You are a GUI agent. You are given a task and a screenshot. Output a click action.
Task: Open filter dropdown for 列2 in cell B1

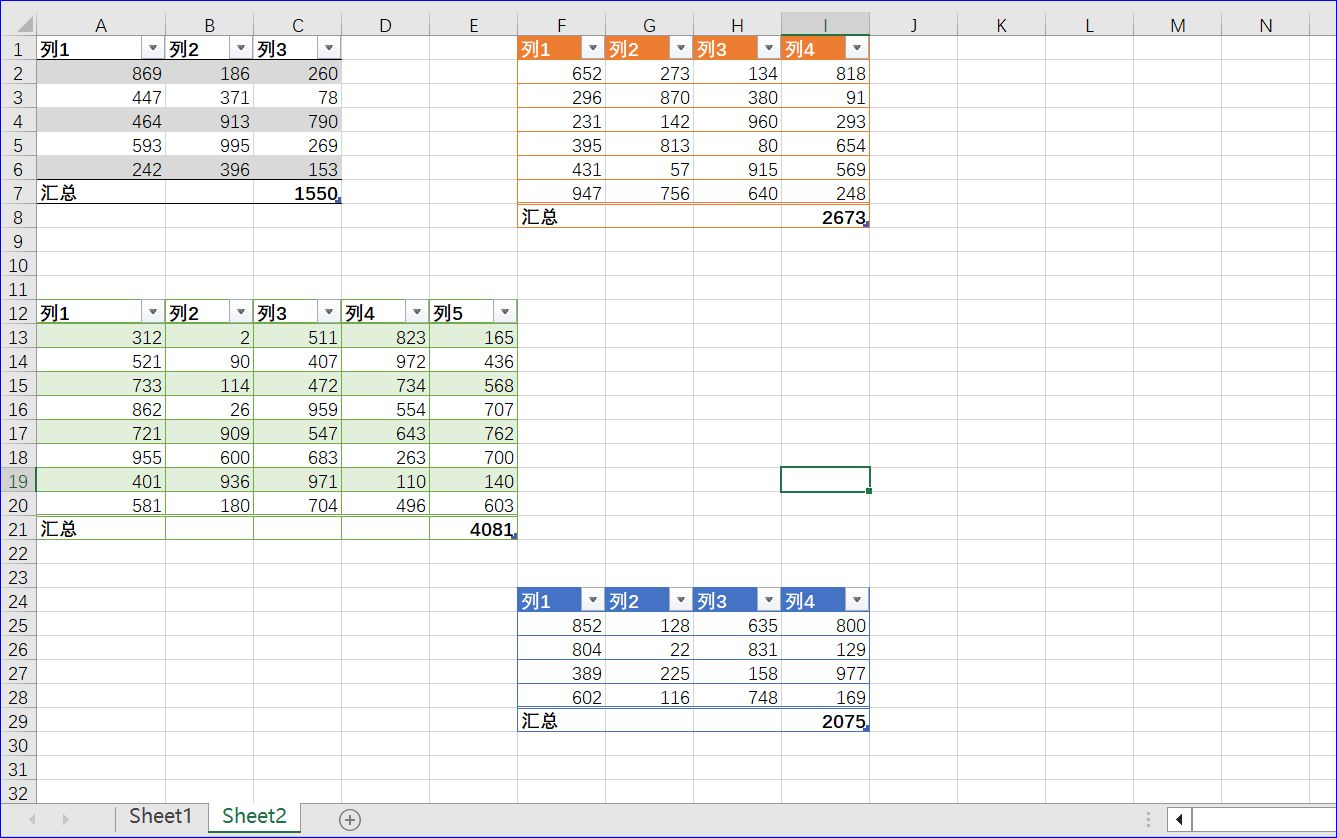click(x=241, y=49)
